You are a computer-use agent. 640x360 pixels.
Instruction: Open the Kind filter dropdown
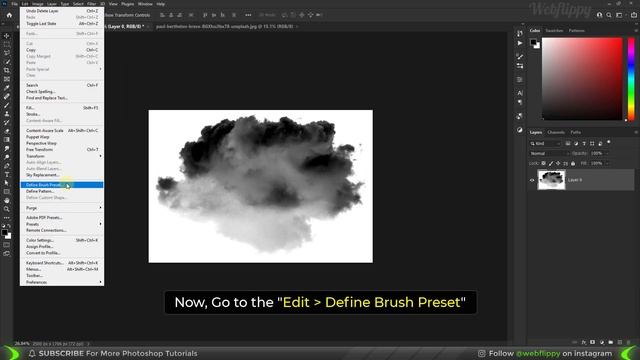click(546, 144)
